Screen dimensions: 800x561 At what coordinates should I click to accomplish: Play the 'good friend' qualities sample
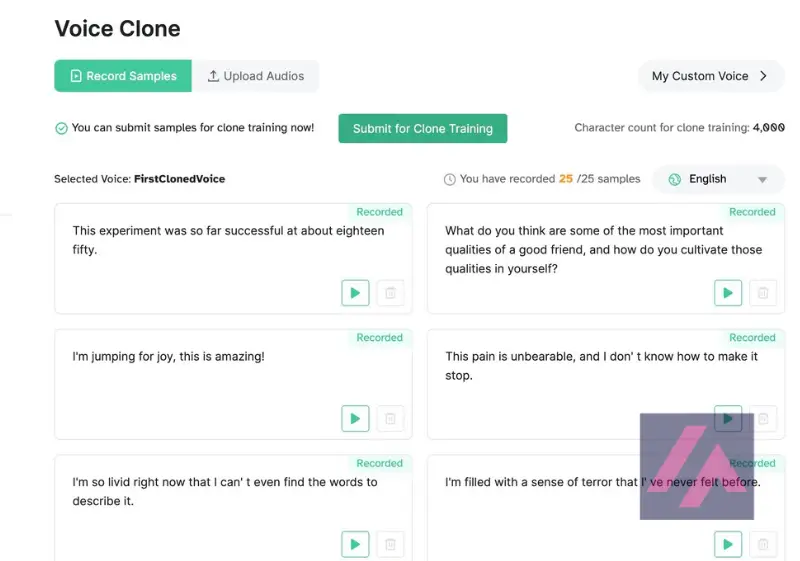pyautogui.click(x=728, y=293)
